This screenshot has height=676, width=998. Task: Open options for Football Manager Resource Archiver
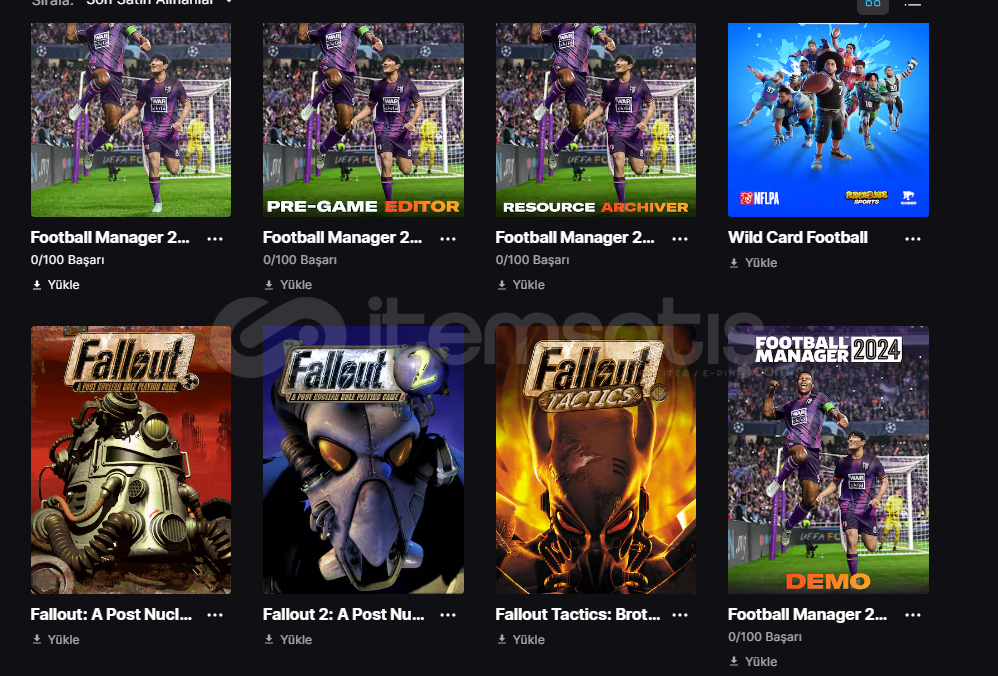click(680, 239)
